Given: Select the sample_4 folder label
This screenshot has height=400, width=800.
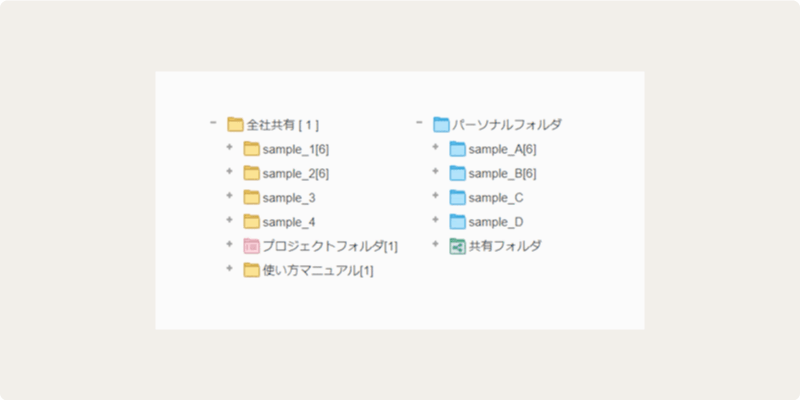Looking at the screenshot, I should 289,222.
